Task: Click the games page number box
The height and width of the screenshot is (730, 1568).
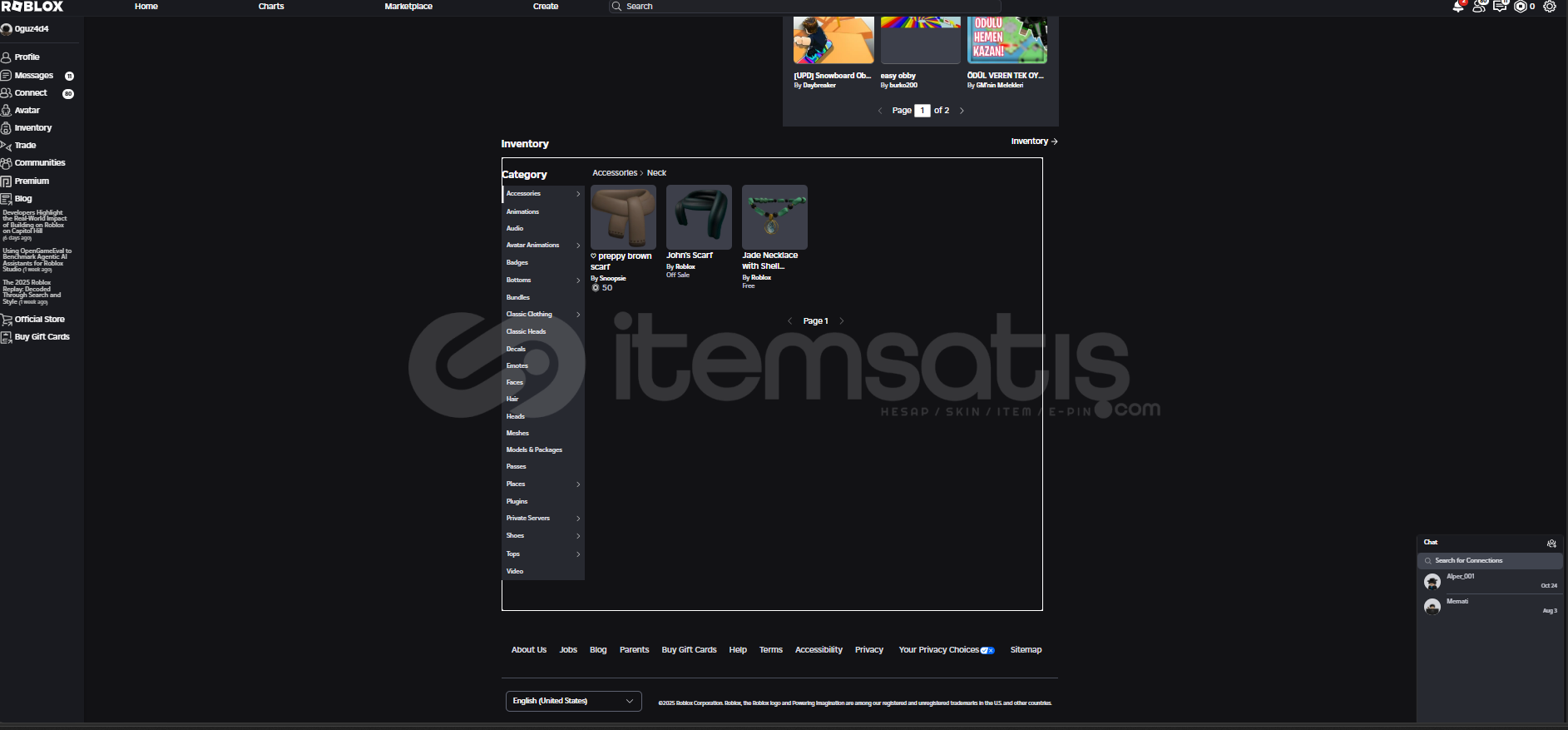Action: click(922, 111)
